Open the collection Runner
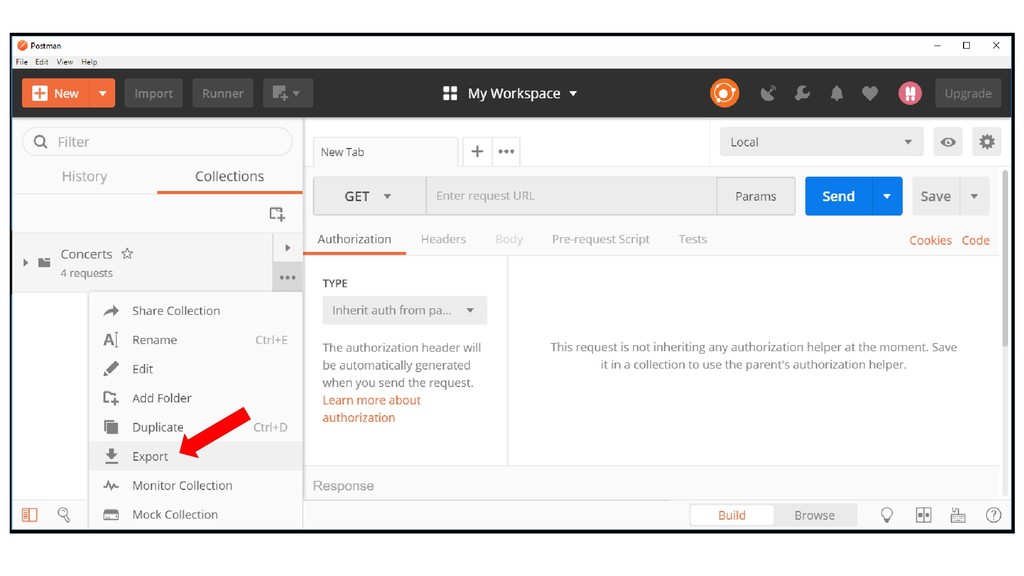Viewport: 1024px width, 576px height. point(223,93)
